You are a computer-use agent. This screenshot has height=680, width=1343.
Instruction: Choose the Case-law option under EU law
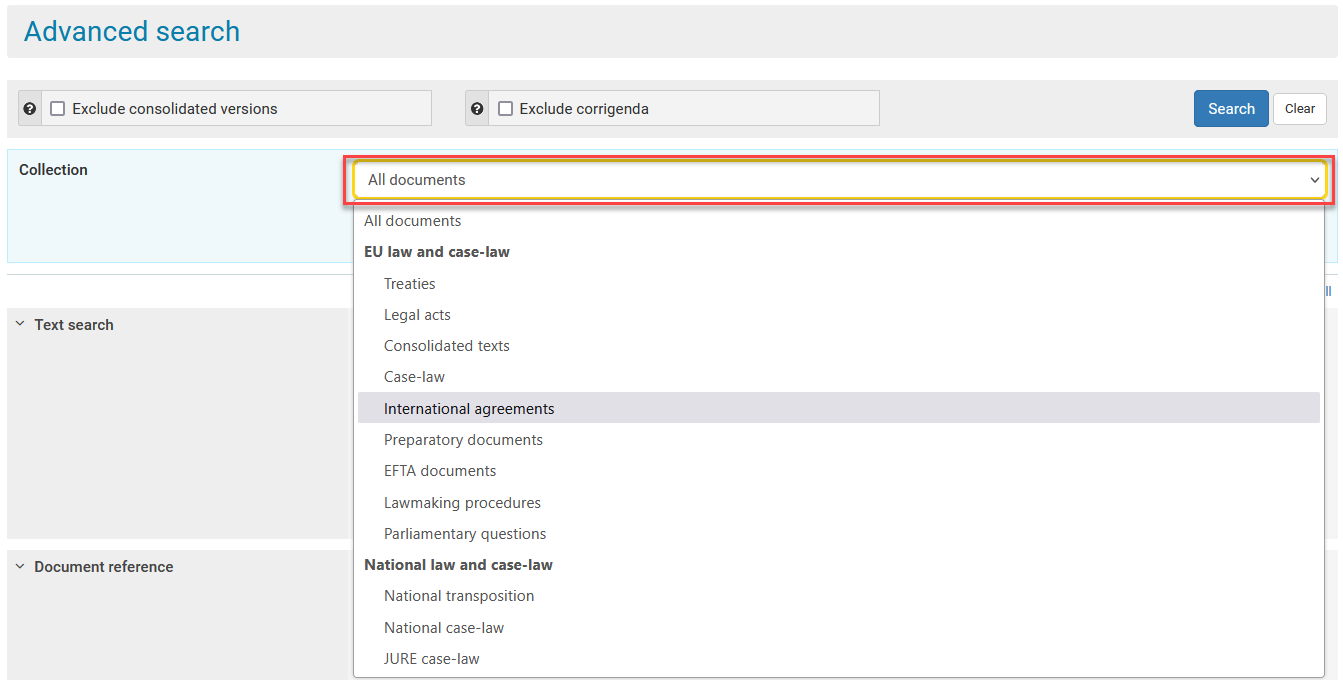point(839,377)
